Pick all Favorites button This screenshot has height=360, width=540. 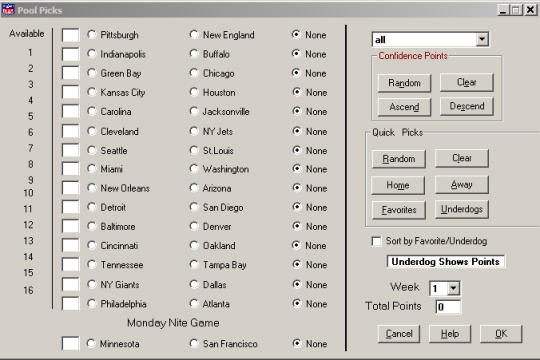tap(399, 210)
